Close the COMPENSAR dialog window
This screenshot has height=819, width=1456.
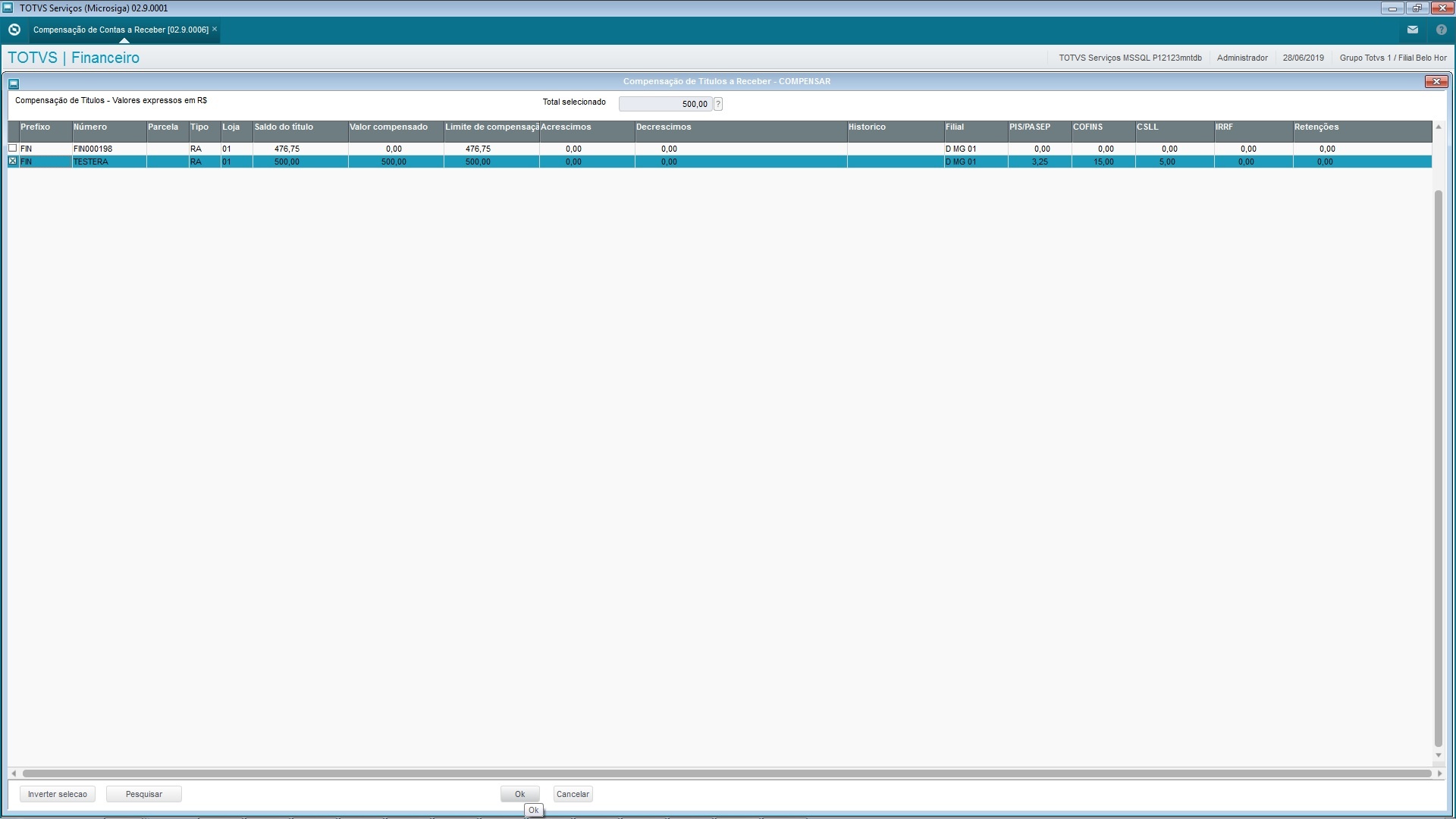click(1436, 81)
